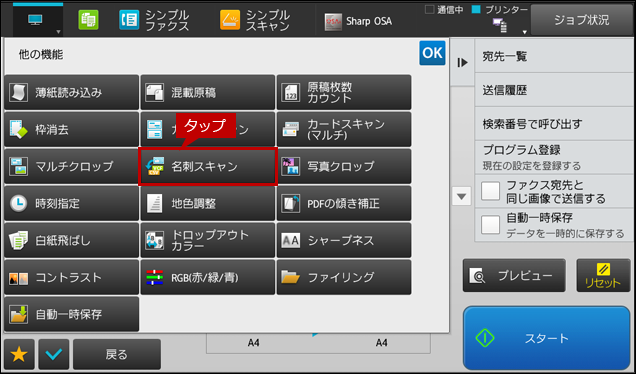Confirm settings with the blue OK button
The image size is (636, 374).
(x=432, y=53)
